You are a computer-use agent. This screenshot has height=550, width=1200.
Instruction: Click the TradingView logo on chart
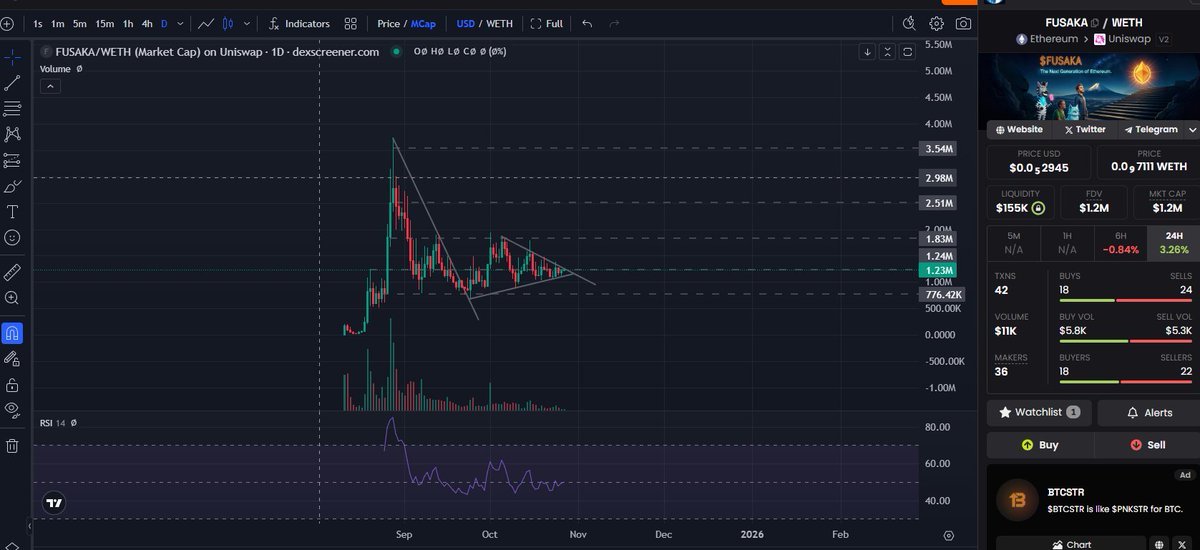pyautogui.click(x=56, y=504)
